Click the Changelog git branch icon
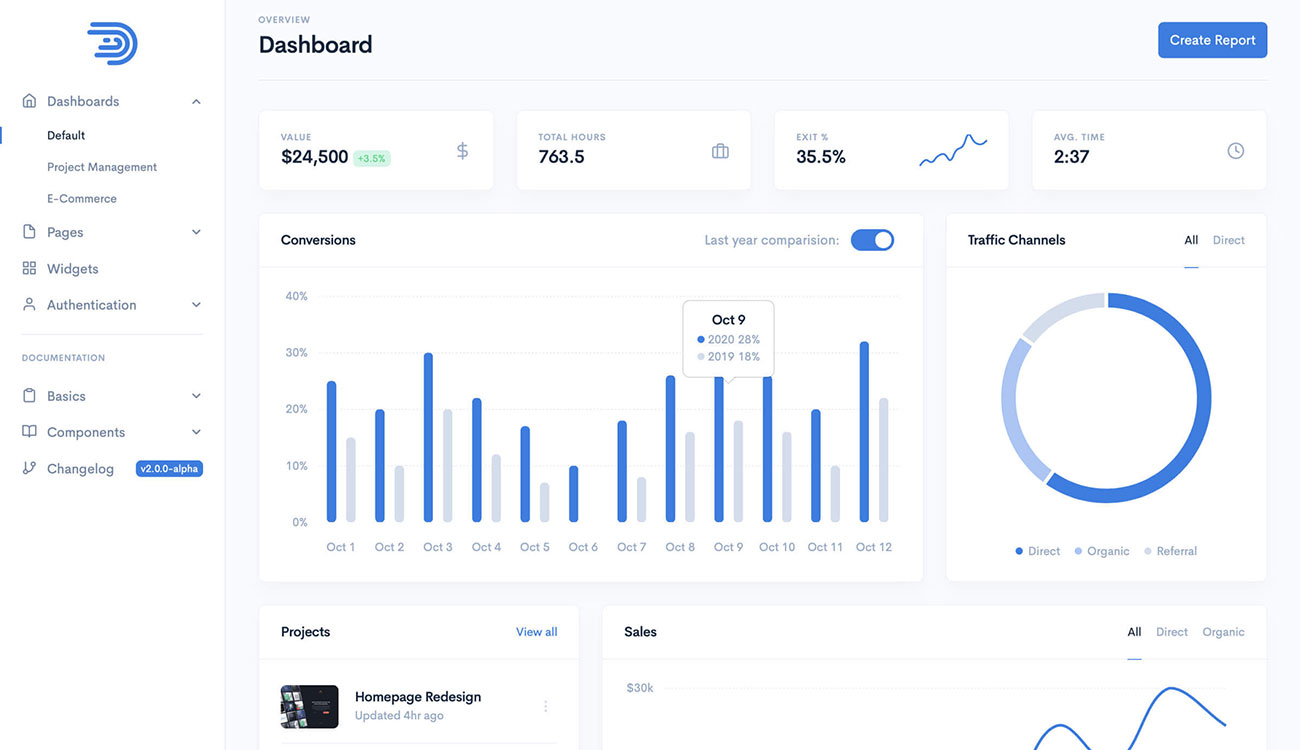This screenshot has width=1300, height=750. coord(29,468)
